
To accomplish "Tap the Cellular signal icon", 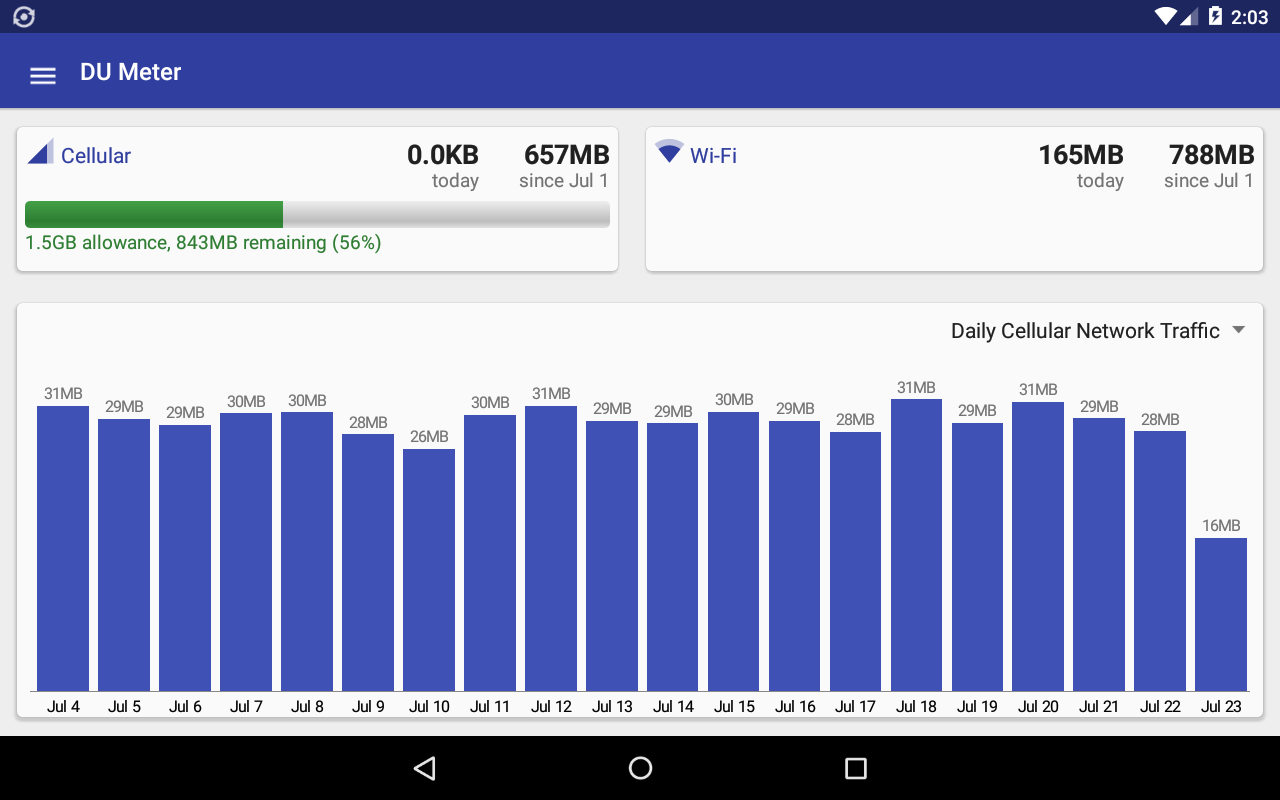I will [x=40, y=153].
